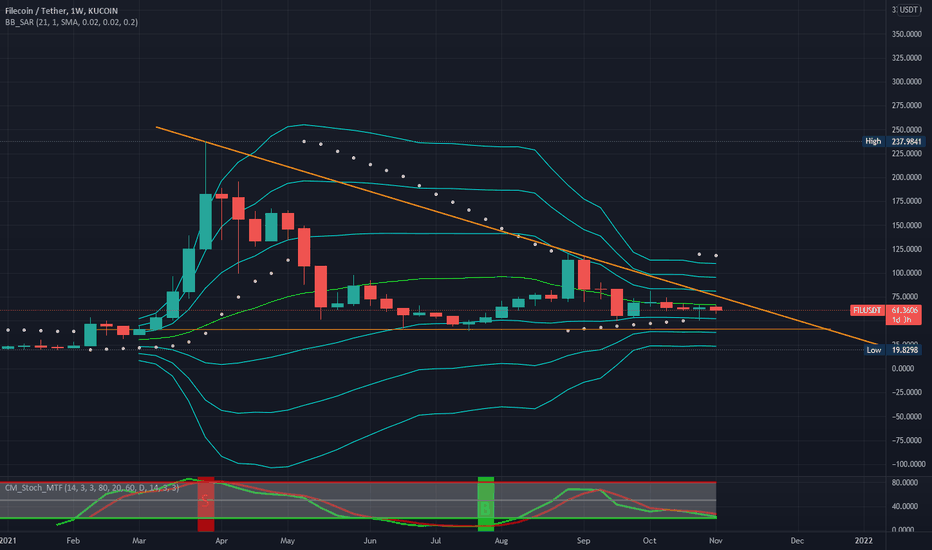Click the Filecoin / Tether symbol title
932x550 pixels.
pyautogui.click(x=61, y=11)
